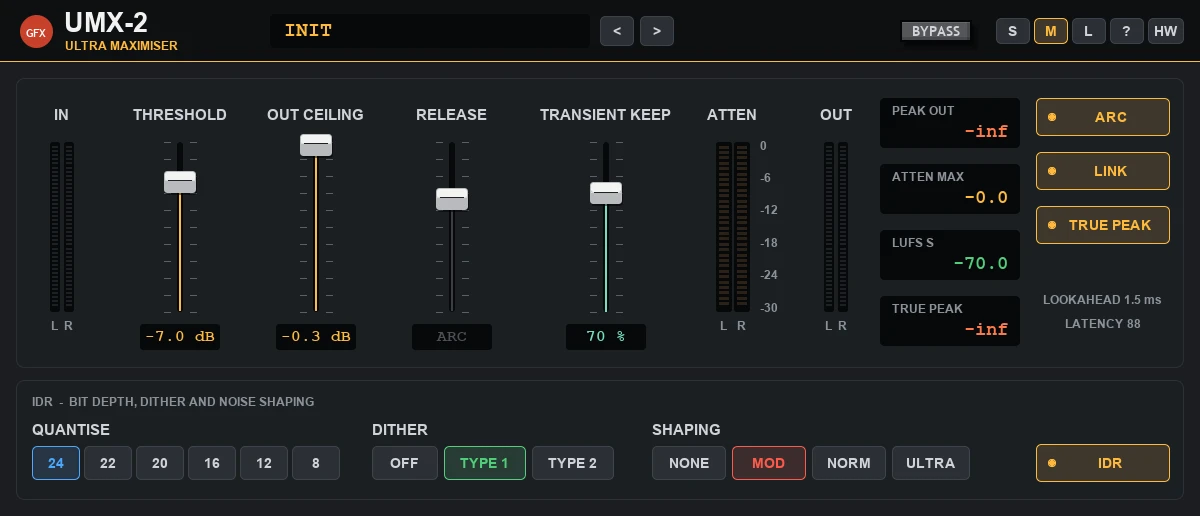Open the help question mark button

pos(1127,31)
